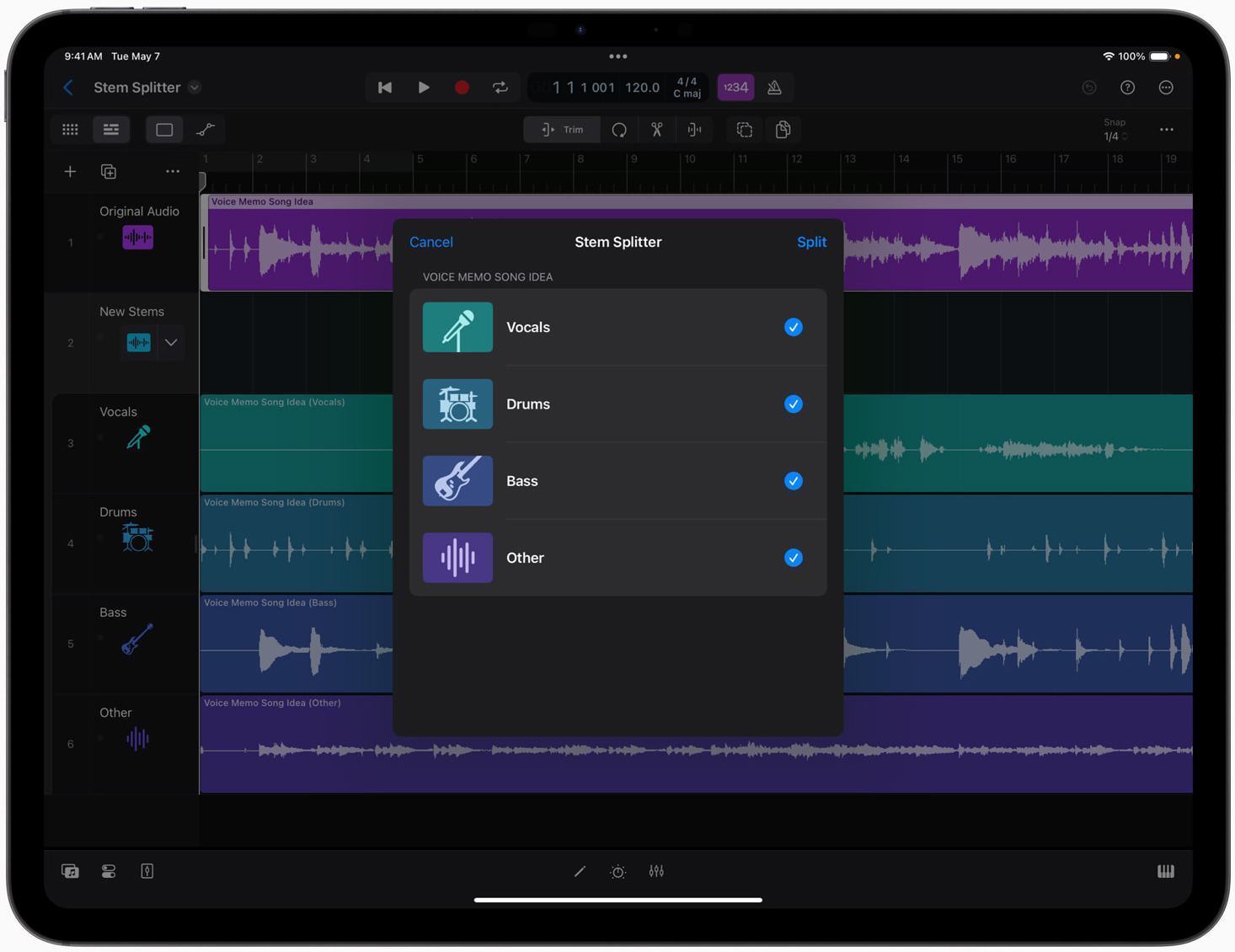Select the Trim tool mode
The height and width of the screenshot is (952, 1235).
562,130
